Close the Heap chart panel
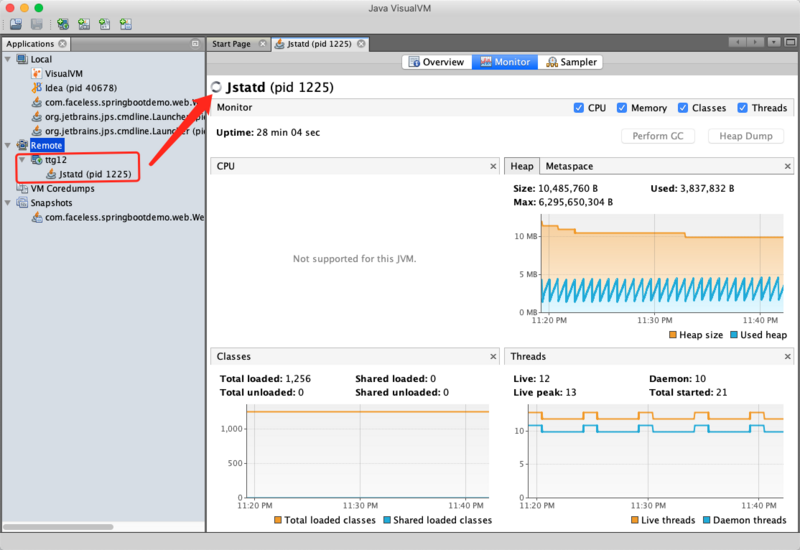This screenshot has height=550, width=800. pyautogui.click(x=787, y=166)
